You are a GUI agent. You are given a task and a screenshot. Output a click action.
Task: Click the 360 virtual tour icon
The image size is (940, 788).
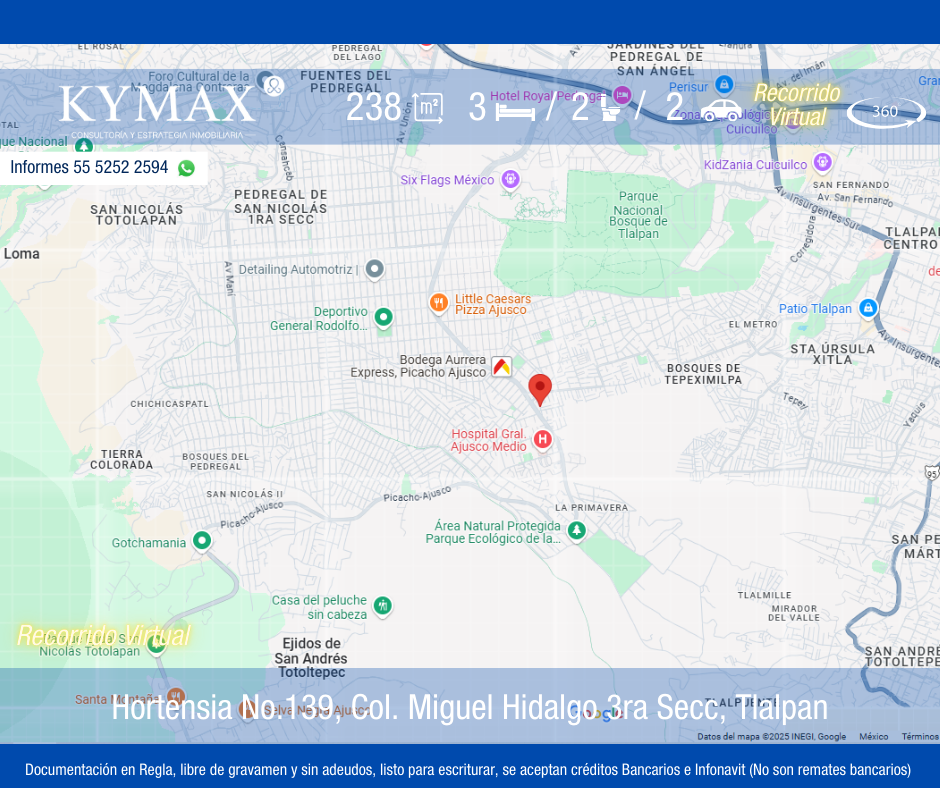[x=886, y=112]
